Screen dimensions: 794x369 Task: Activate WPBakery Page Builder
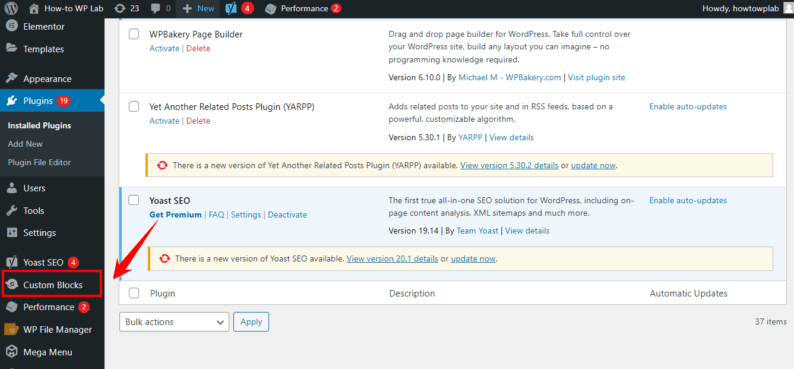164,48
